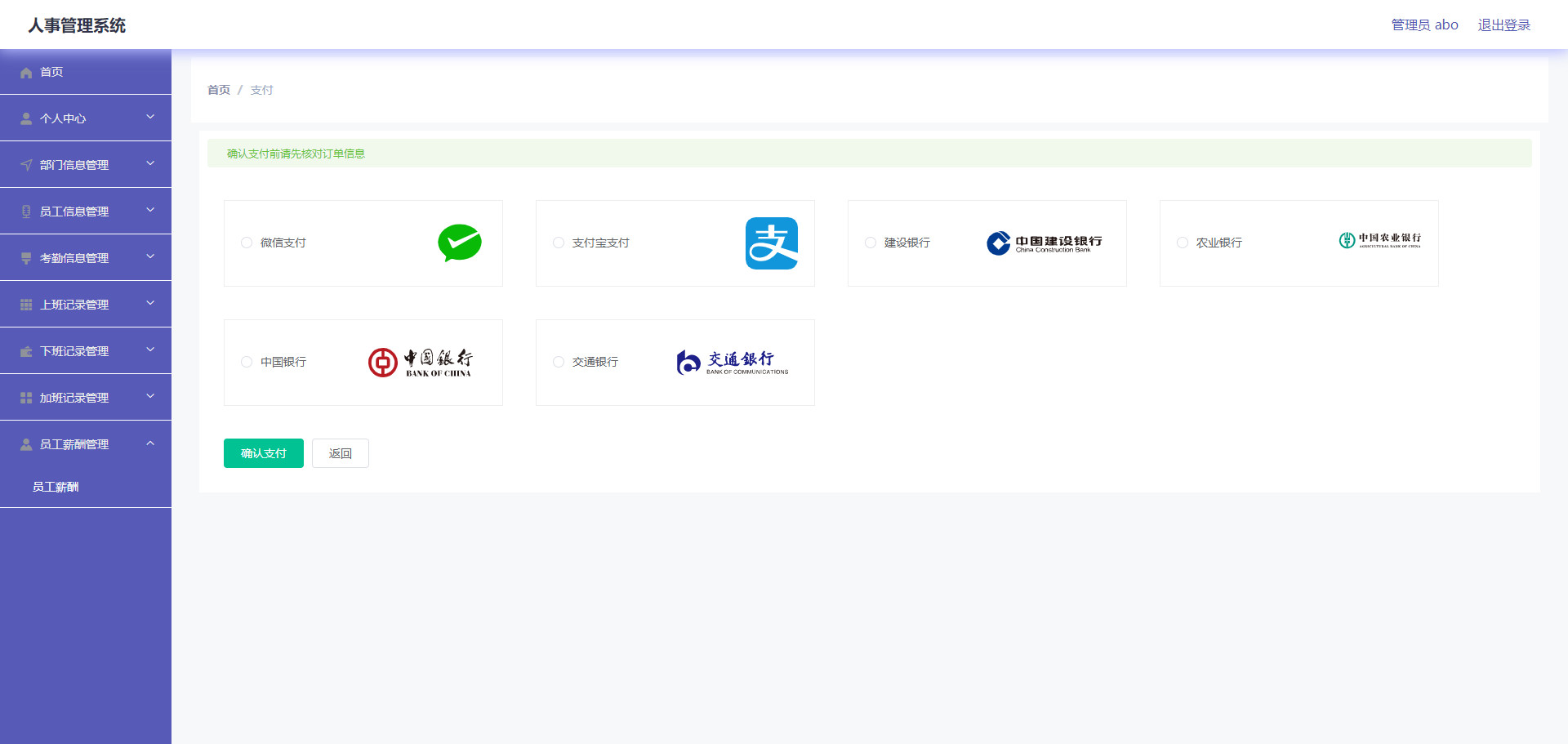The width and height of the screenshot is (1568, 744).
Task: Select the 微信支付 radio button
Action: coord(247,243)
